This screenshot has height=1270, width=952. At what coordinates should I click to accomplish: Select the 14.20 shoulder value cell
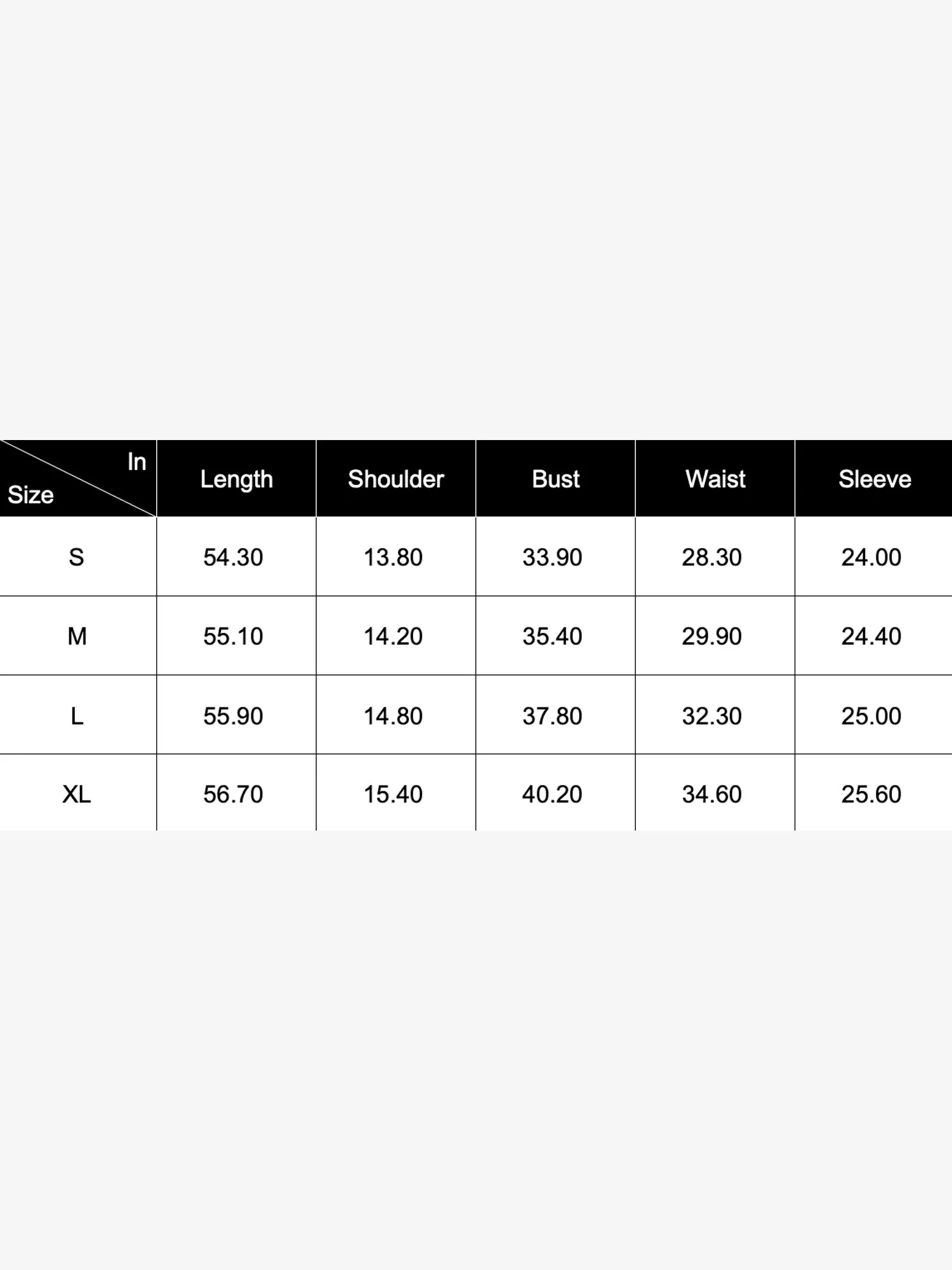(x=393, y=636)
